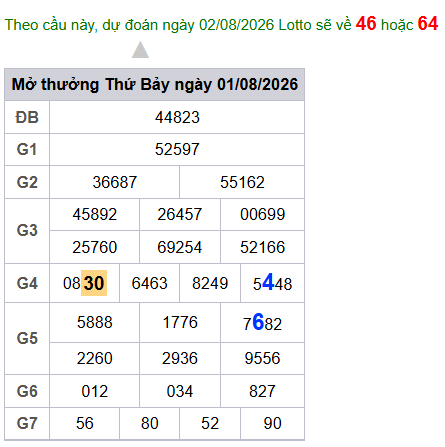445x447 pixels.
Task: Click the highlighted 30 in G4
Action: (94, 283)
